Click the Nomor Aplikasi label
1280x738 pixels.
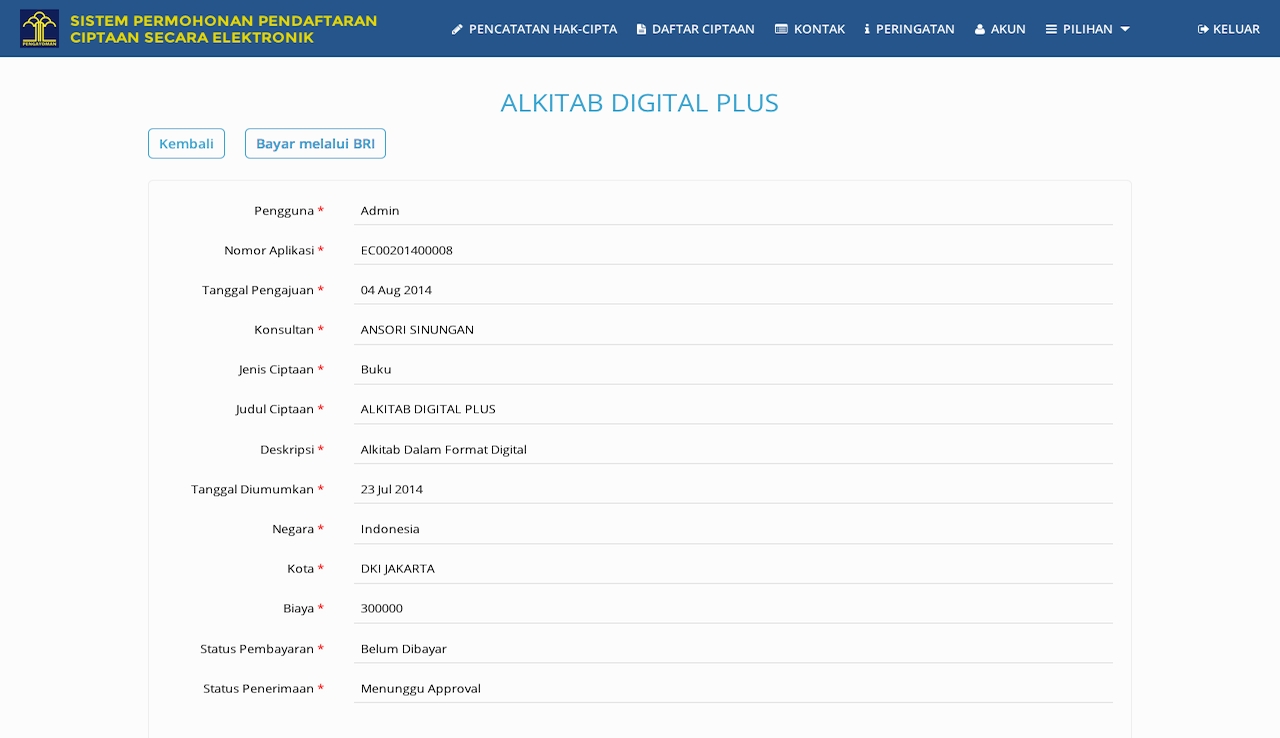pos(274,250)
